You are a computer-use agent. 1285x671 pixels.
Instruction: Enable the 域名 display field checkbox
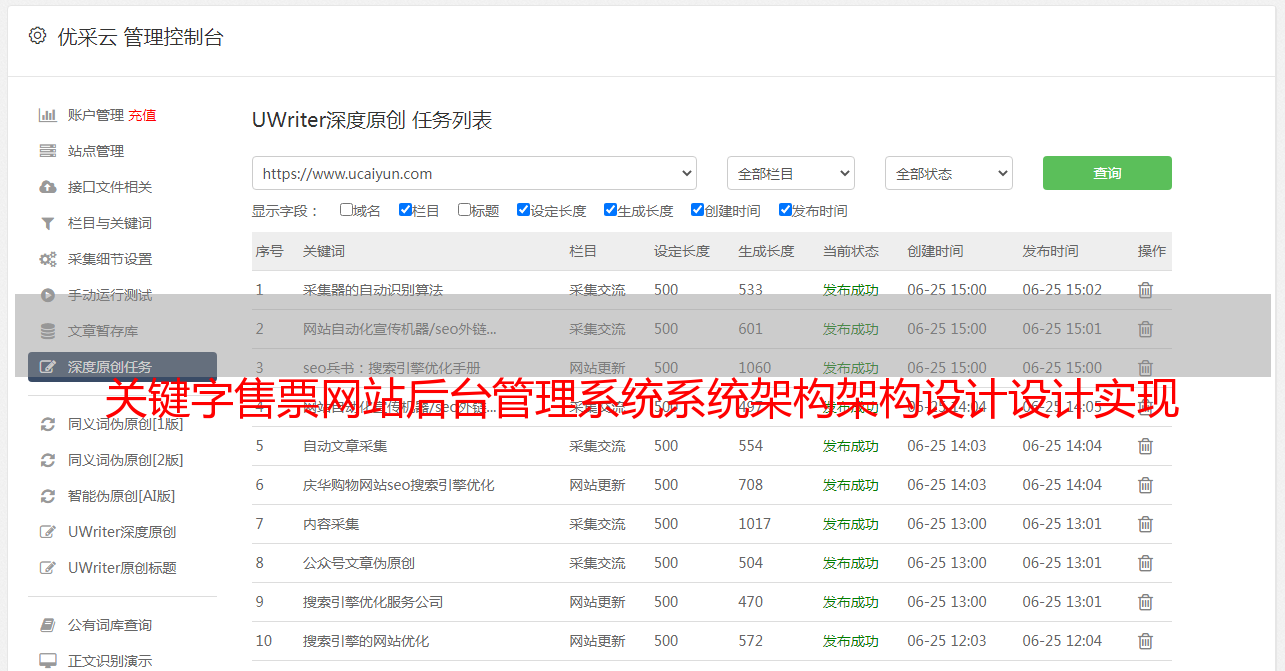click(x=346, y=210)
